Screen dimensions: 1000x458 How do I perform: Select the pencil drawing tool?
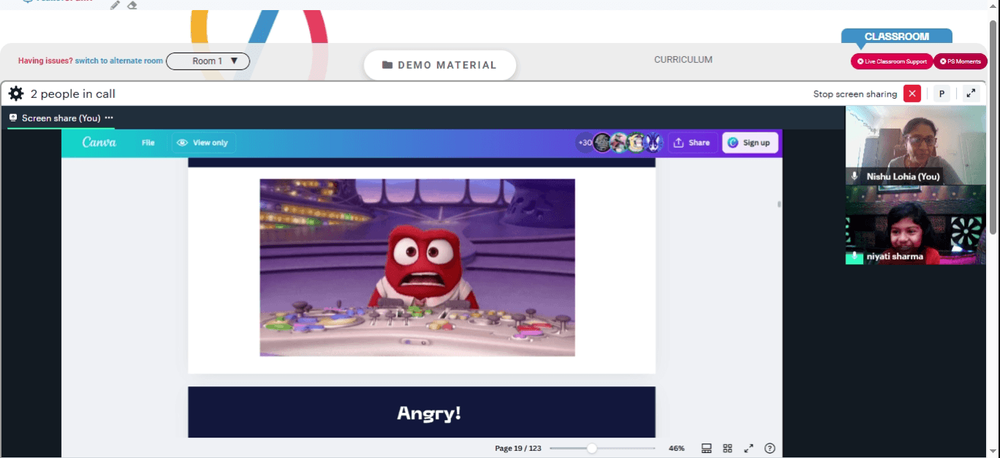115,5
